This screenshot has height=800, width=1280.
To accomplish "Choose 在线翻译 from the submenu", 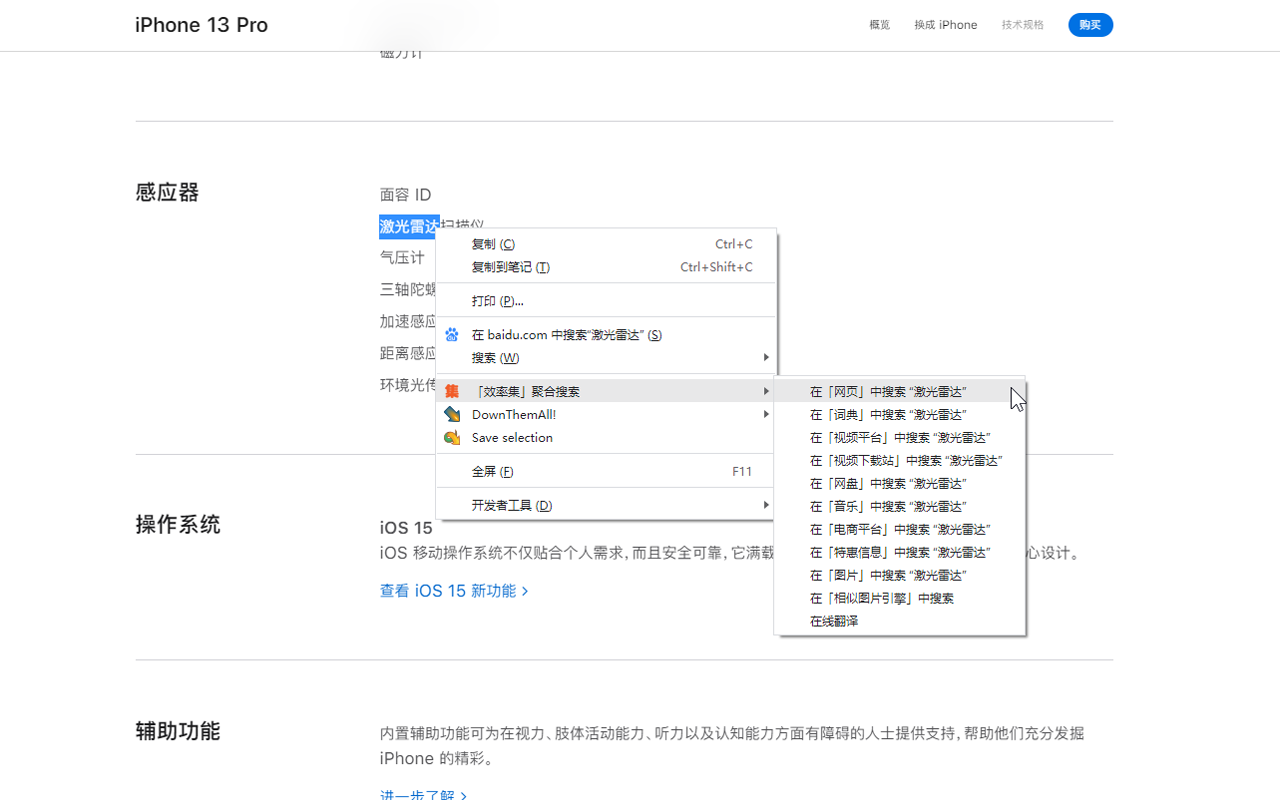I will point(900,622).
